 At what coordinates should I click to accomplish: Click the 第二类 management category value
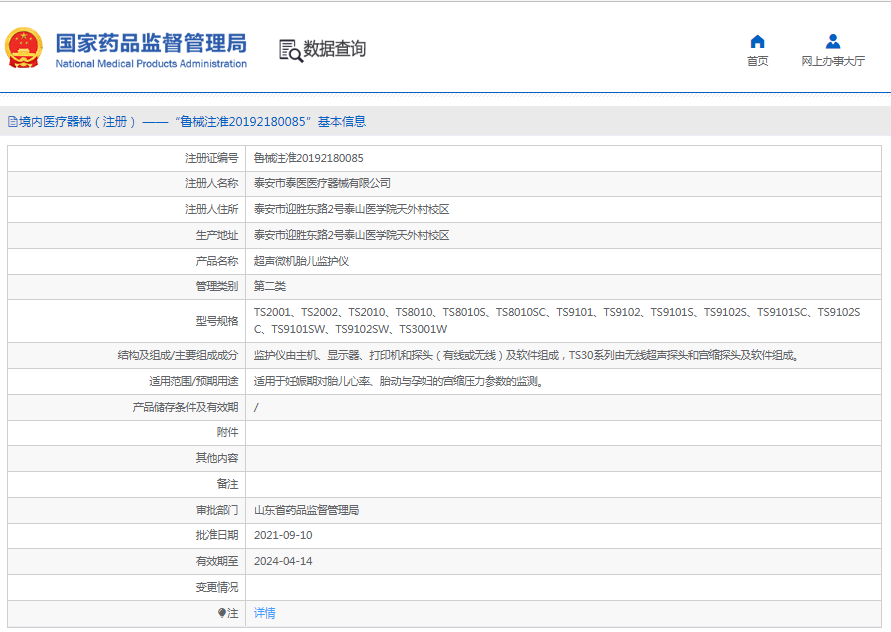click(x=270, y=286)
